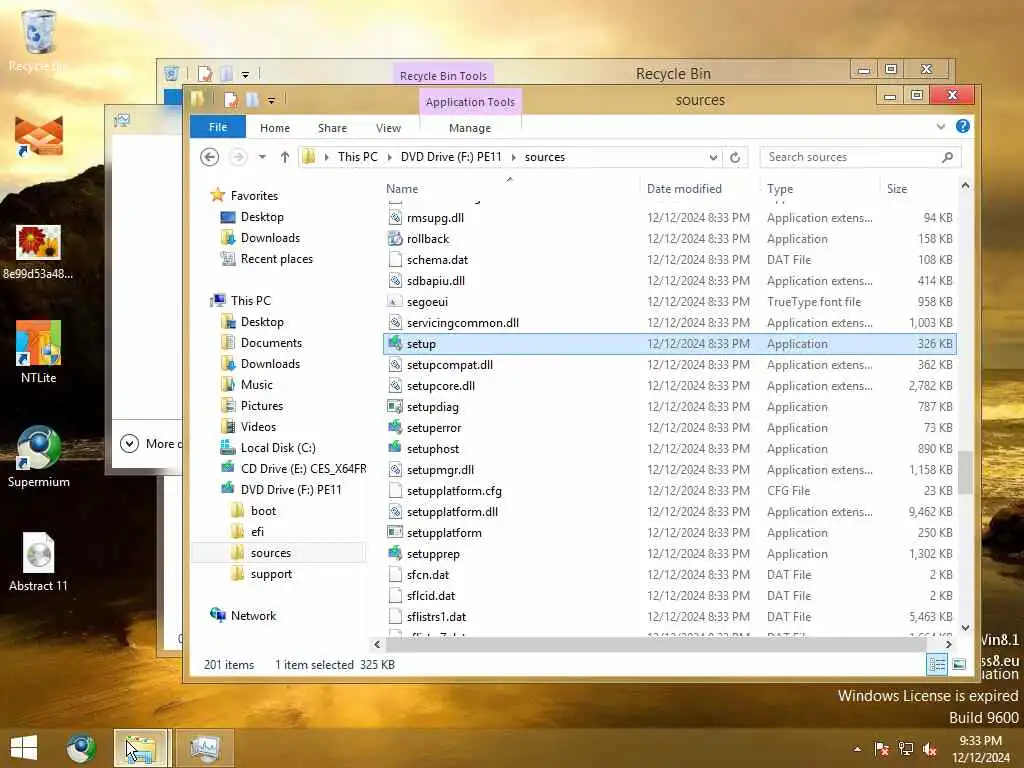1024x768 pixels.
Task: Select the setupplatform application file
Action: pos(444,533)
